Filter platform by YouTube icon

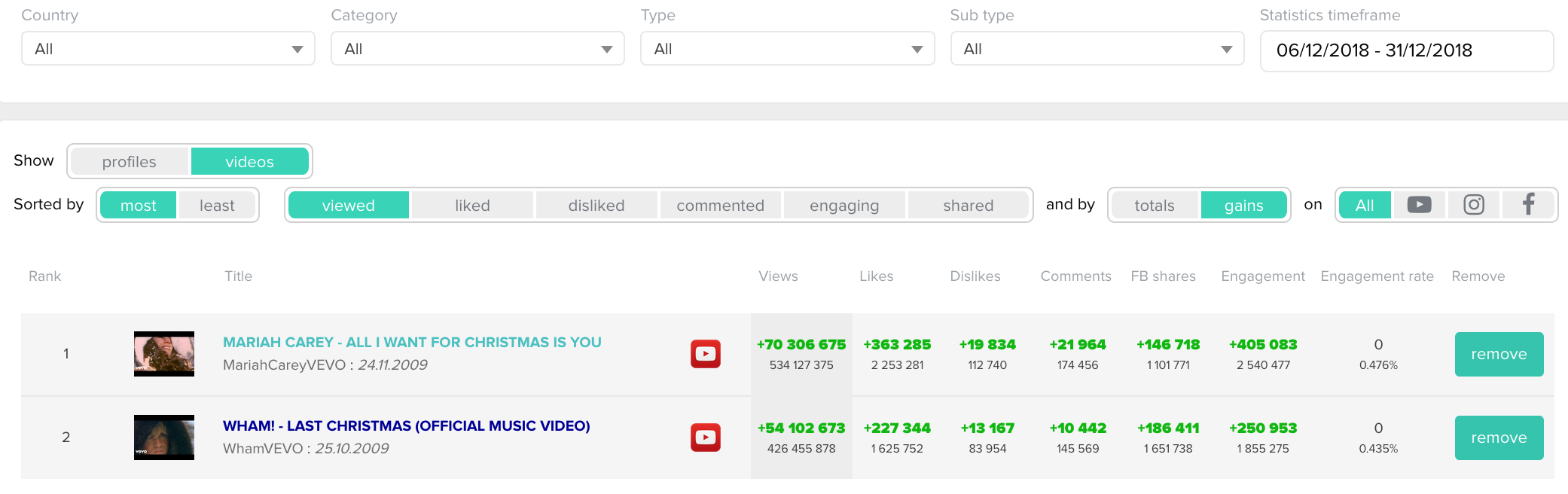tap(1419, 205)
